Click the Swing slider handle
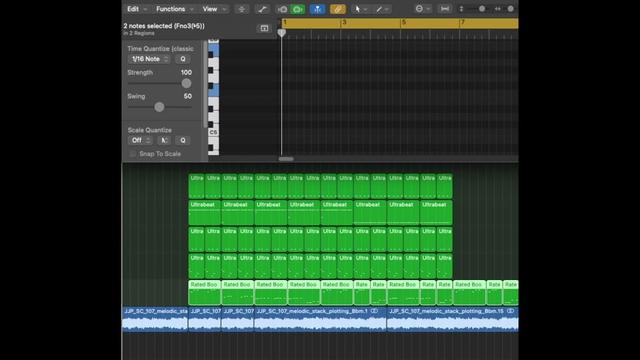The height and width of the screenshot is (360, 640). point(159,107)
